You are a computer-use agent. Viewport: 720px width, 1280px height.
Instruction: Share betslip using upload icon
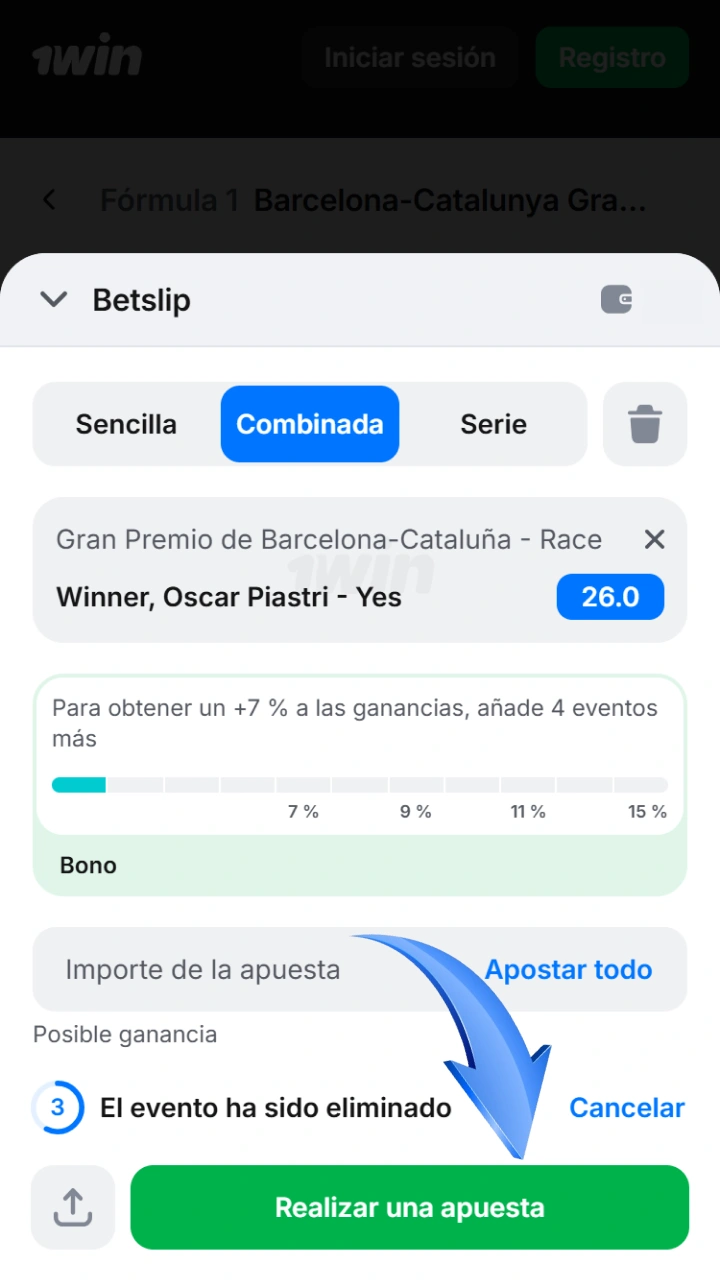tap(73, 1207)
